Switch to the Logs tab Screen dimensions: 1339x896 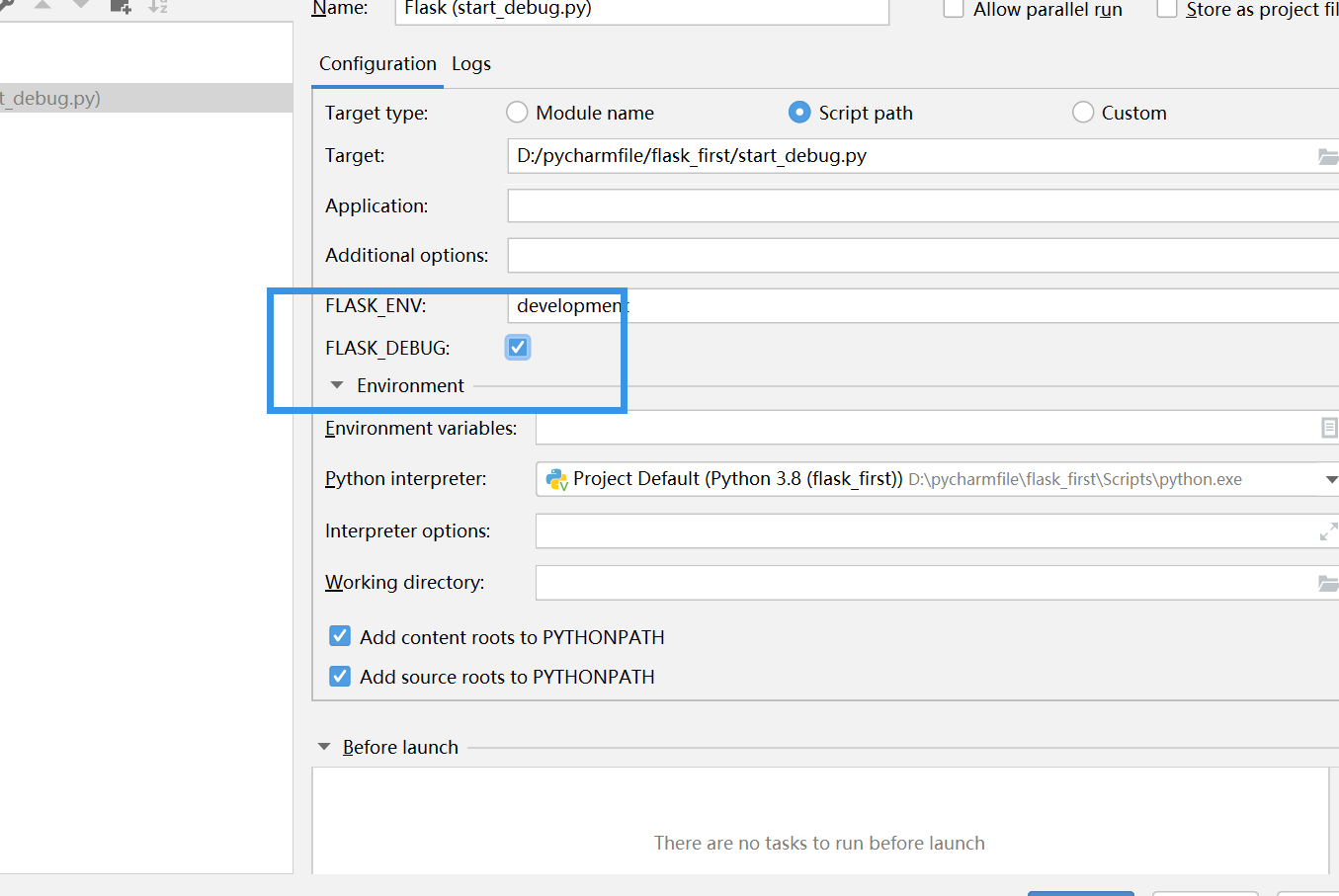(471, 64)
